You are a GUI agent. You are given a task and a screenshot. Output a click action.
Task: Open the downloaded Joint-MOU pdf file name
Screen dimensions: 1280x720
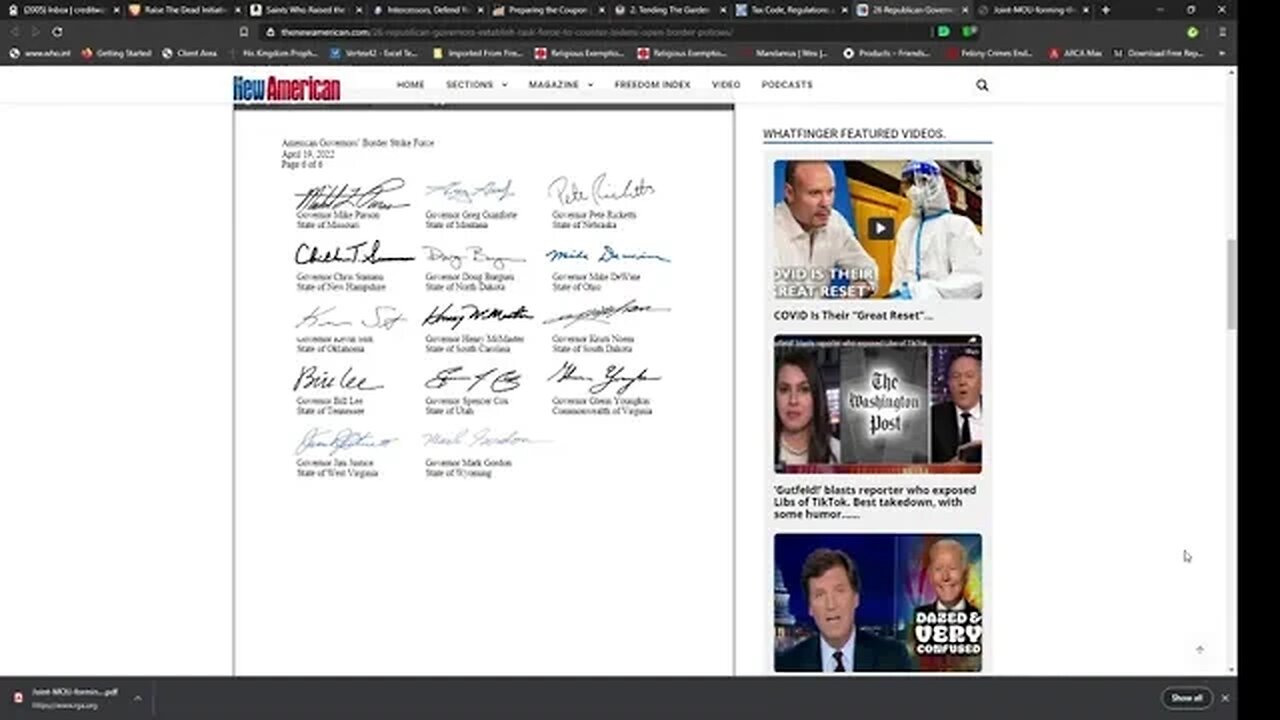tap(75, 694)
